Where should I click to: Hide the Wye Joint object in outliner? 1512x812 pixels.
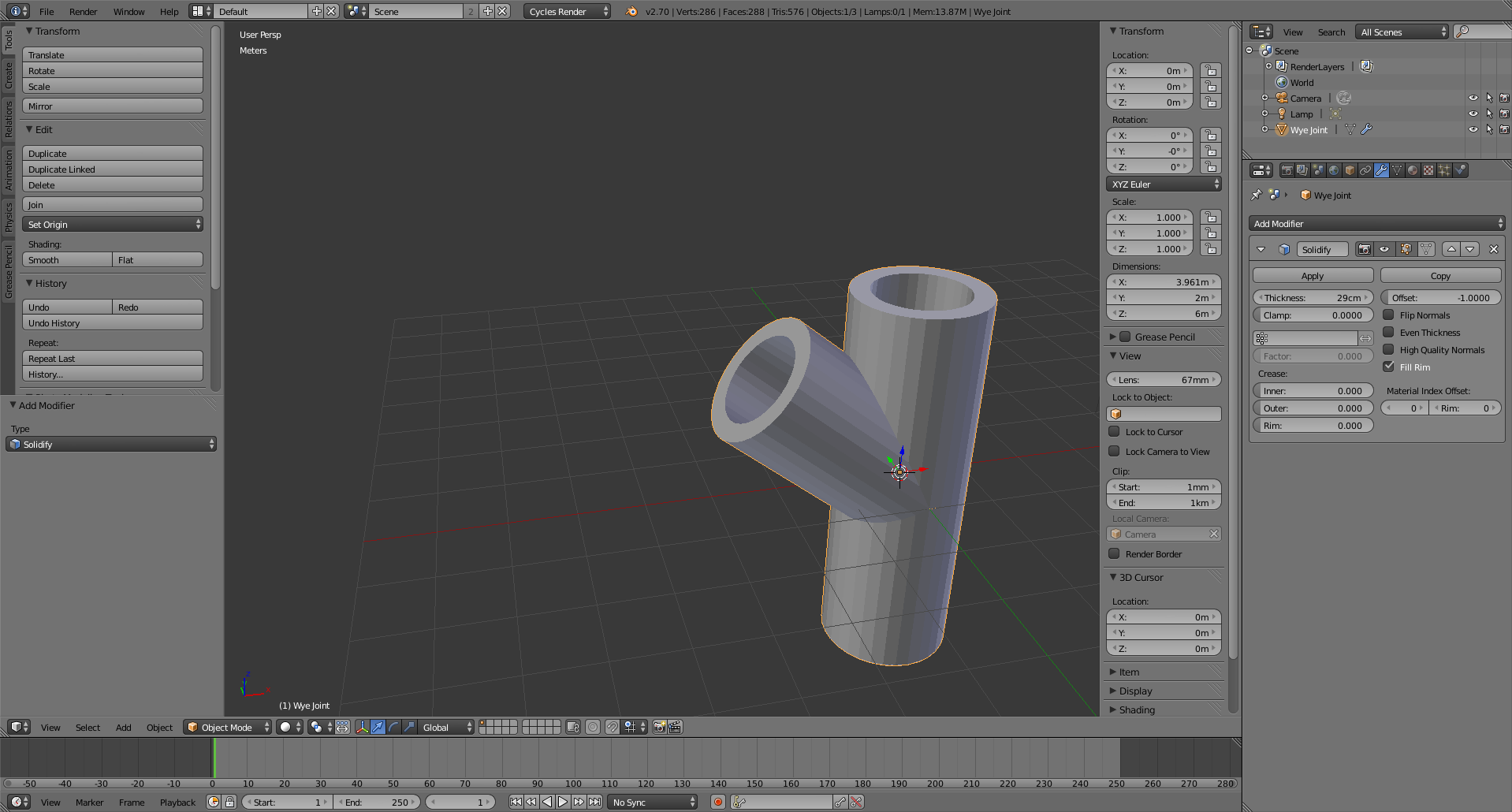pyautogui.click(x=1473, y=129)
